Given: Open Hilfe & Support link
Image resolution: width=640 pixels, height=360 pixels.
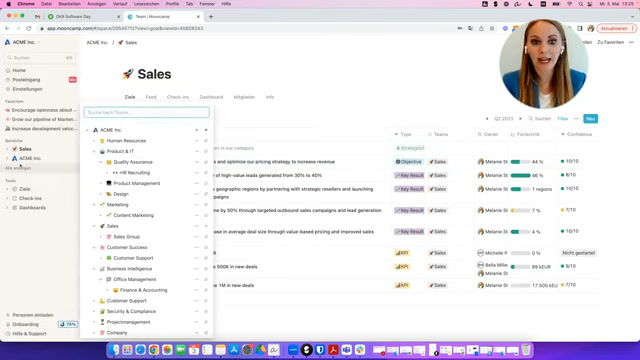Looking at the screenshot, I should point(29,333).
